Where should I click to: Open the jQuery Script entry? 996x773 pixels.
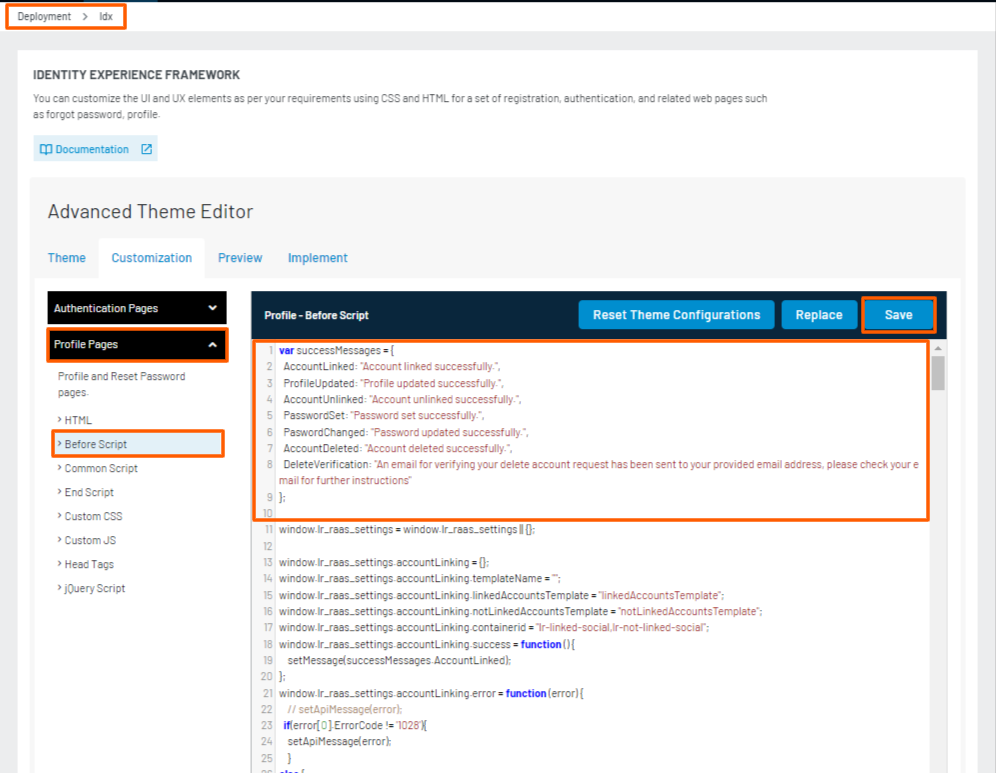pos(95,588)
